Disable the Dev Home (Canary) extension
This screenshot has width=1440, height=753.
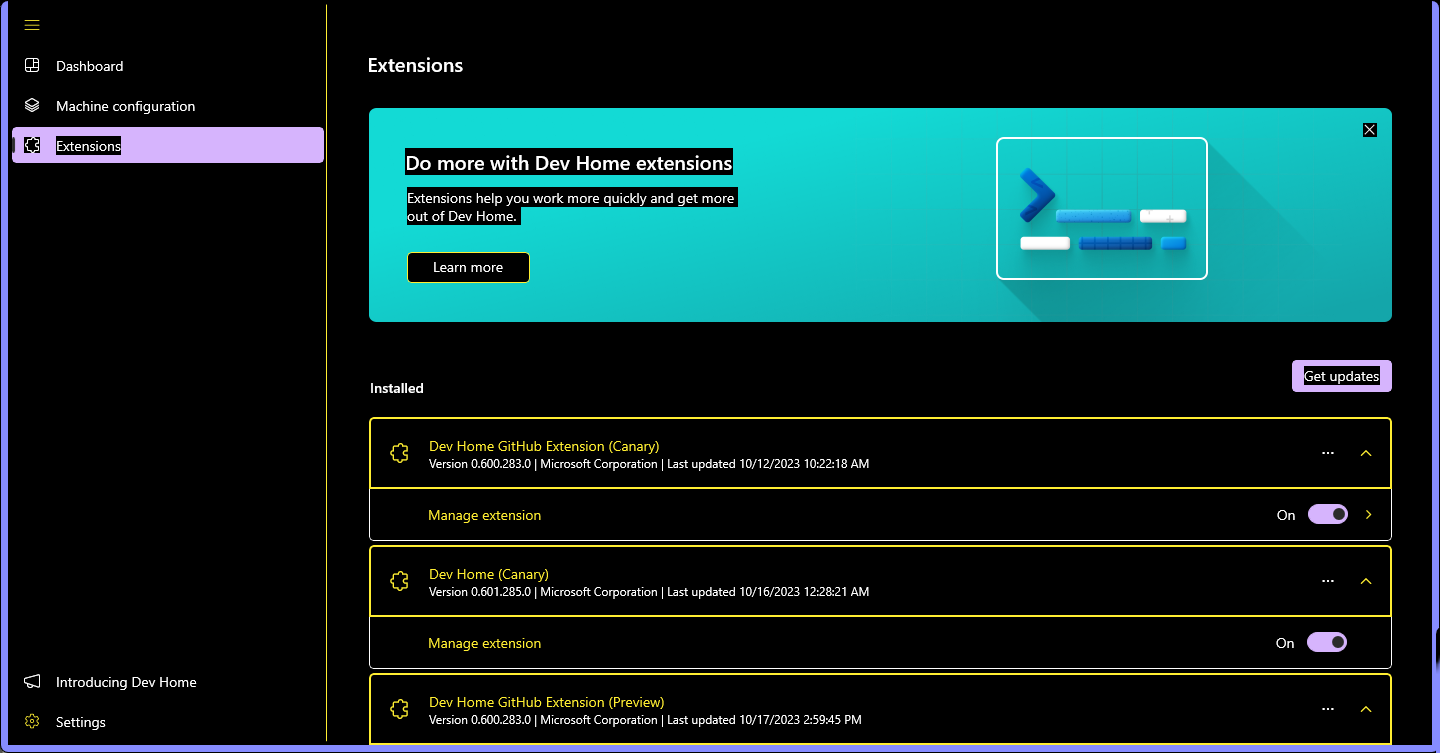click(x=1327, y=642)
